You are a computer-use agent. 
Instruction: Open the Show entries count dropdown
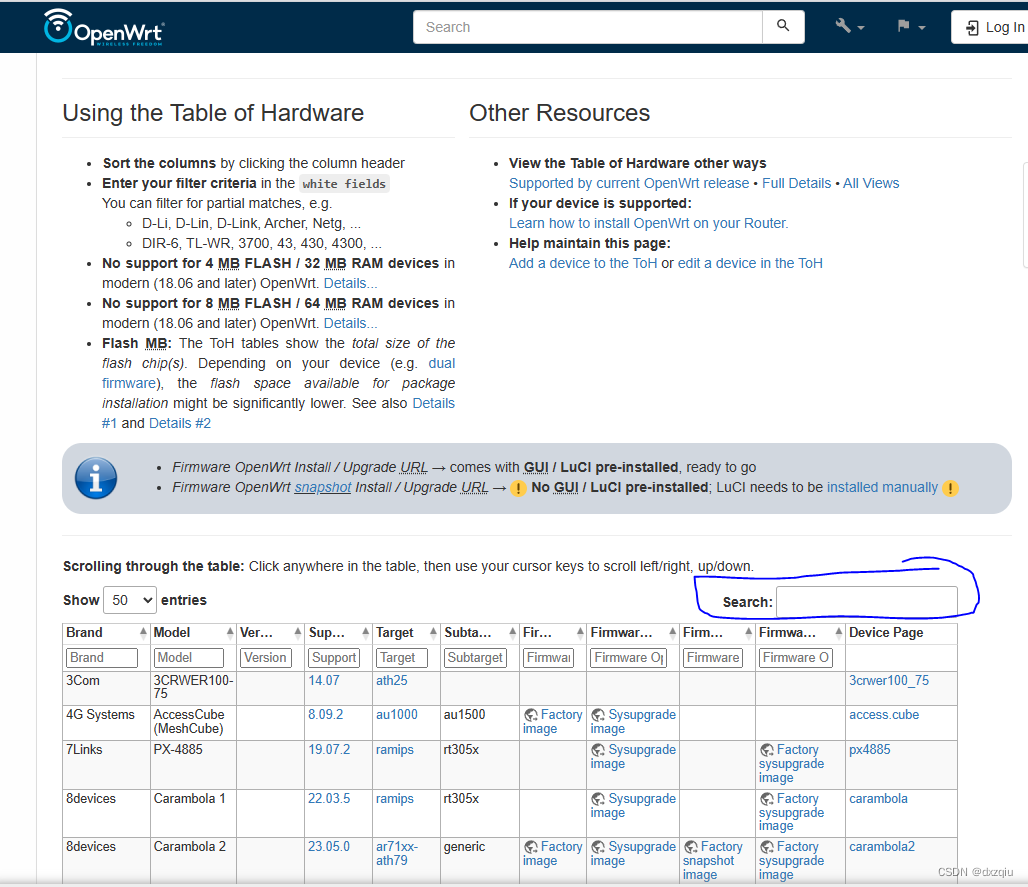click(x=130, y=600)
